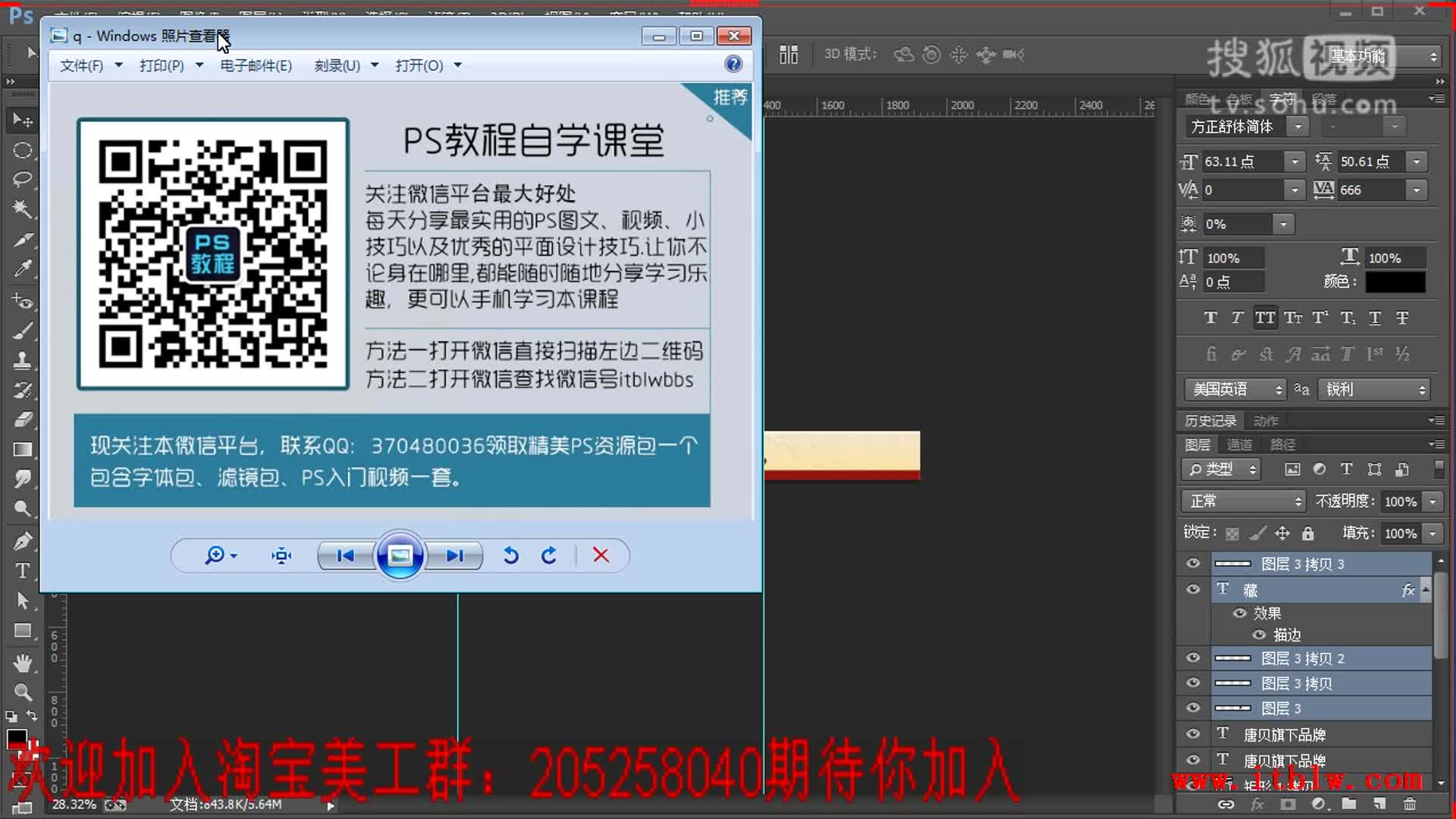
Task: Toggle 描边 stroke effect visibility
Action: [1259, 635]
